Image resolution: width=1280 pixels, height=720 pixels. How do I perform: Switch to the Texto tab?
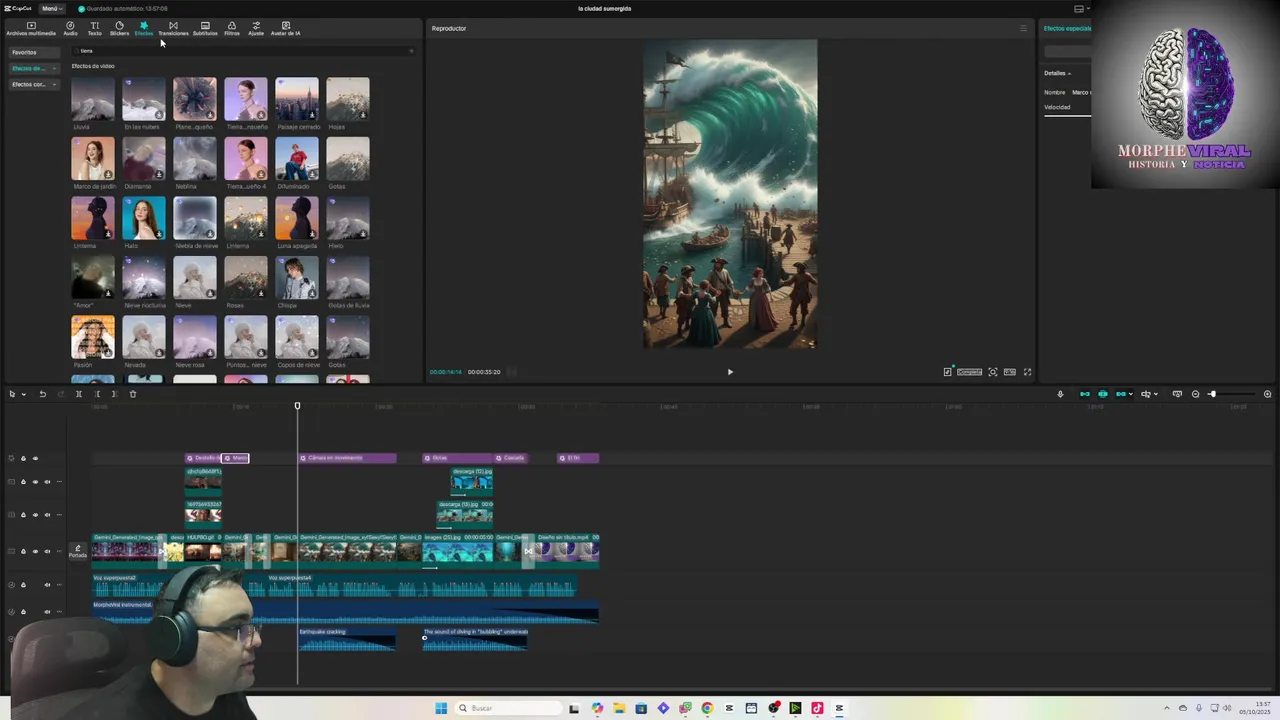[94, 28]
